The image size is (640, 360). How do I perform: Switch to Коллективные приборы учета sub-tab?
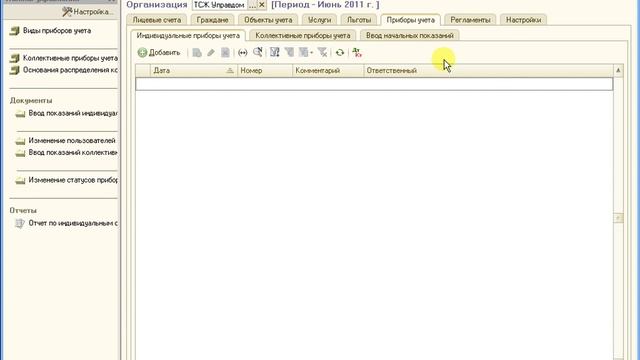[x=302, y=36]
